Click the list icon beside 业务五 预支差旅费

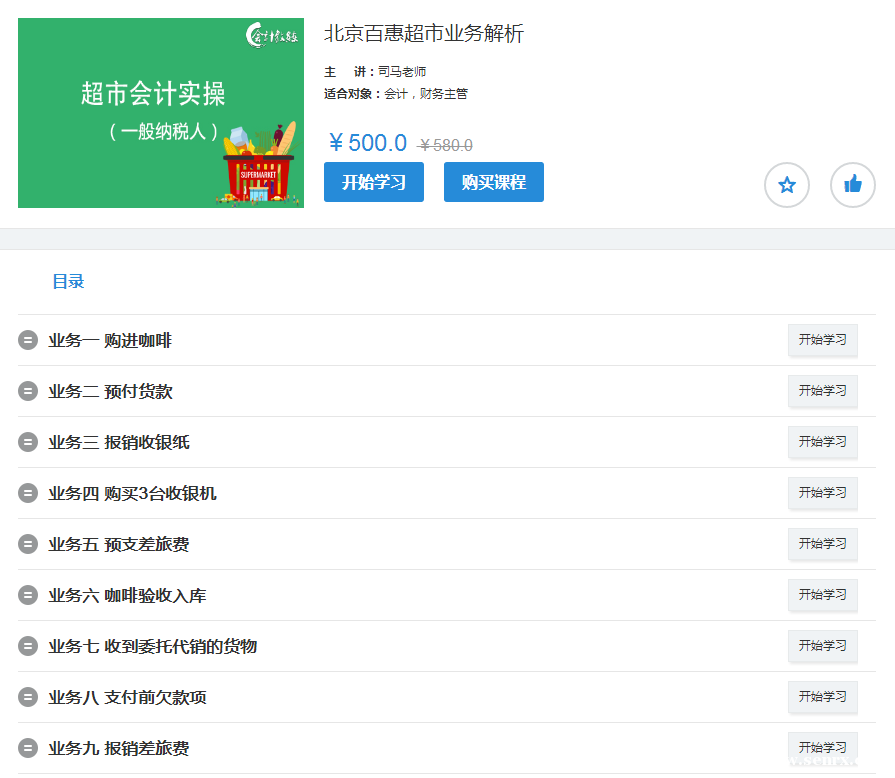28,545
